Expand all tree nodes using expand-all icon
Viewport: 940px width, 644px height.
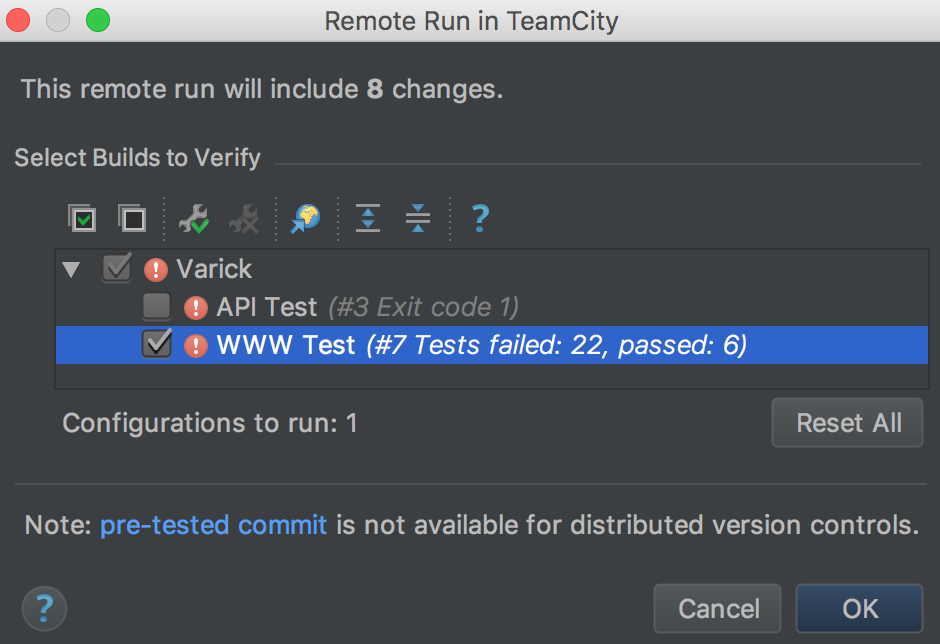pyautogui.click(x=367, y=218)
